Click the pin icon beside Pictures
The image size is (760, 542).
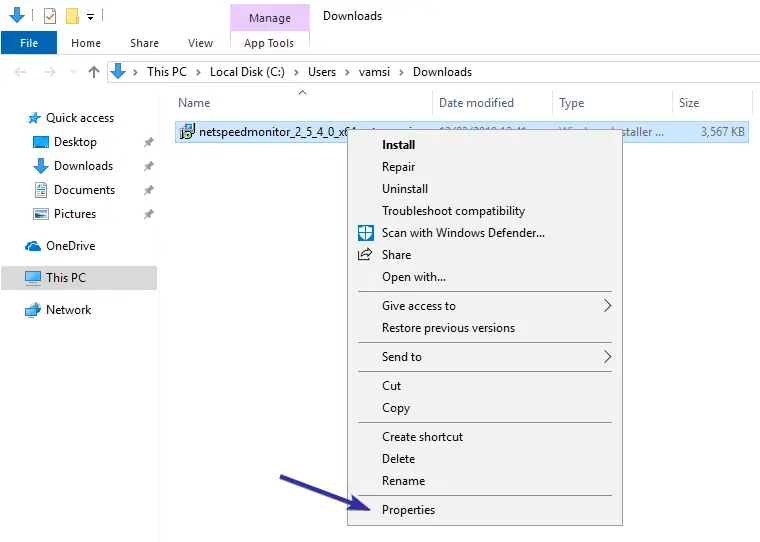click(x=148, y=214)
